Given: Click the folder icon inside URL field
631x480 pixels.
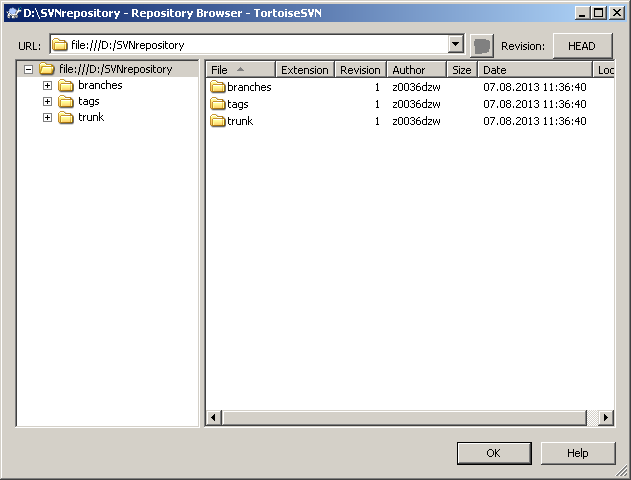Looking at the screenshot, I should [60, 45].
